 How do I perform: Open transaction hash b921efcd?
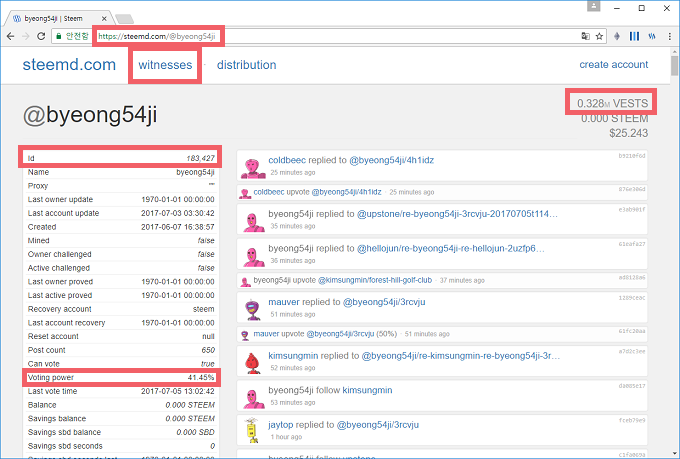[632, 155]
